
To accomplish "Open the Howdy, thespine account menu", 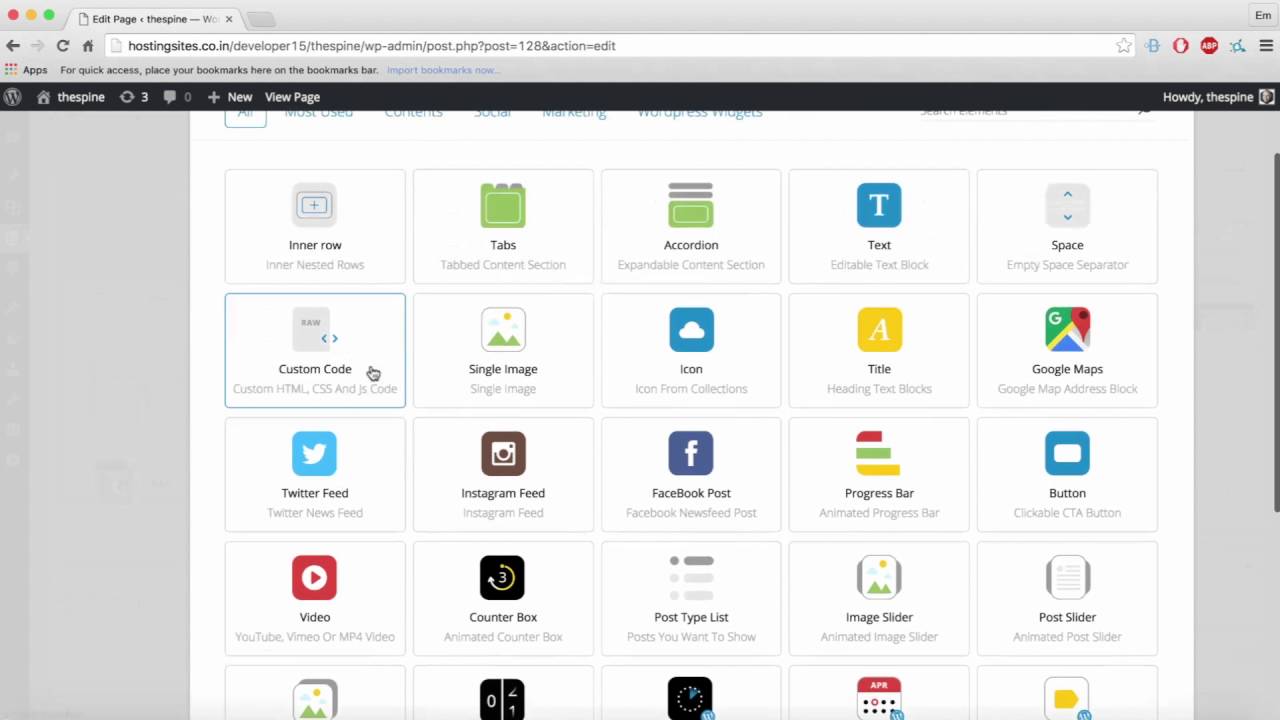I will [x=1218, y=97].
